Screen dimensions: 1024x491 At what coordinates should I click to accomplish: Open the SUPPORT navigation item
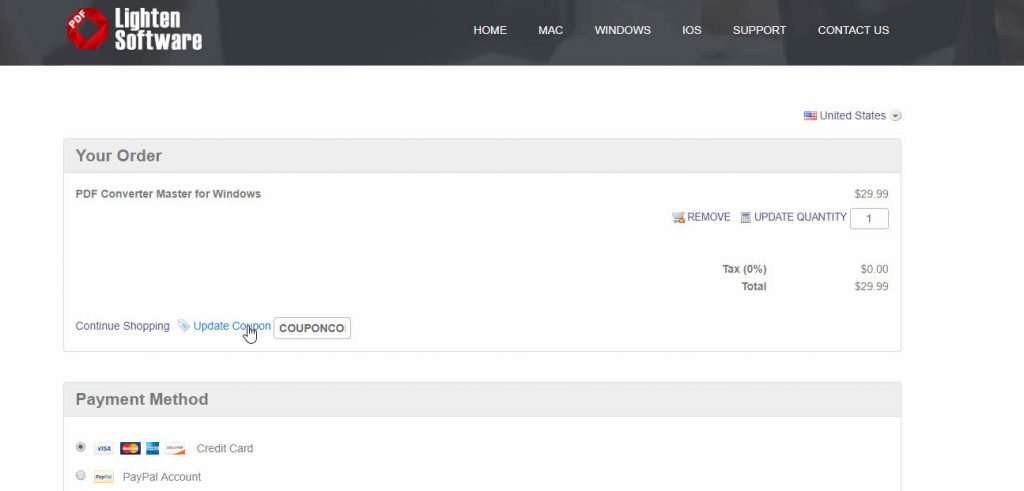click(x=760, y=30)
